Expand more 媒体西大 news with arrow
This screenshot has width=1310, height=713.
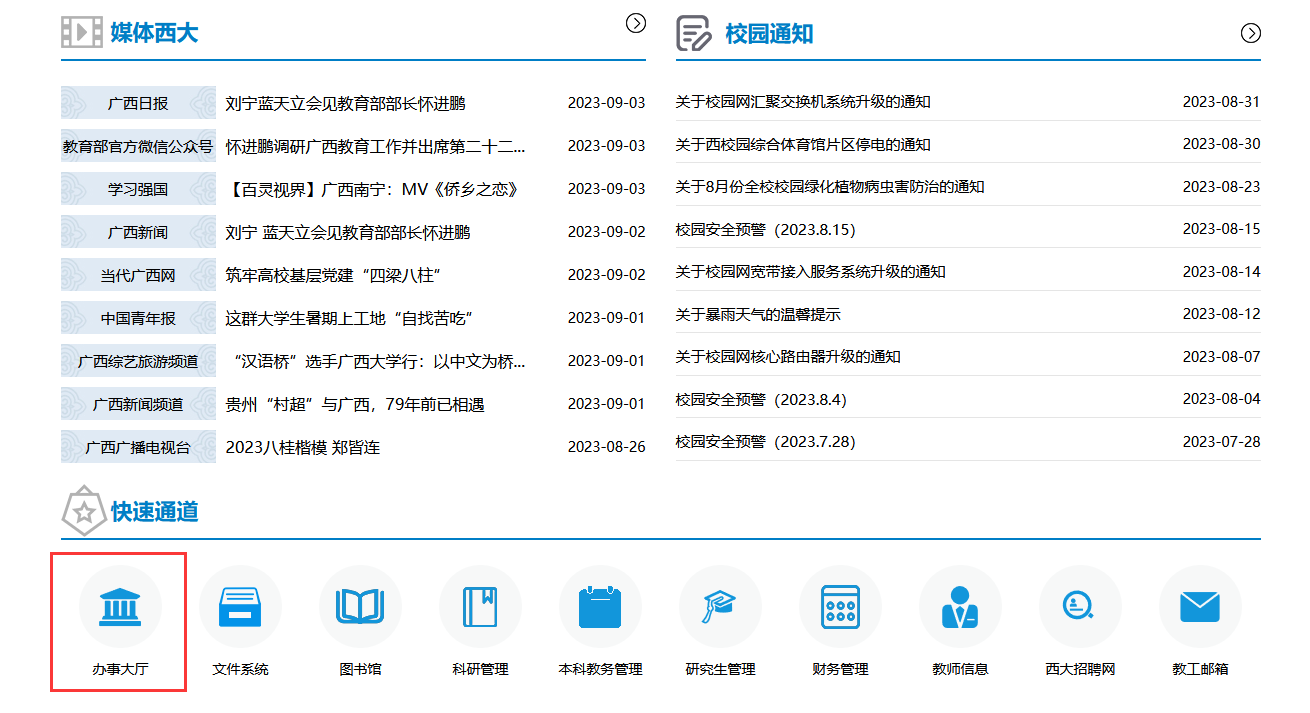[x=636, y=23]
